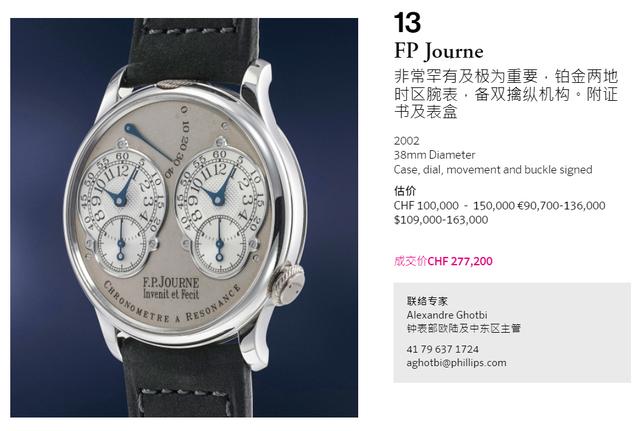This screenshot has width=640, height=431.
Task: Click lot number 13
Action: click(x=407, y=22)
